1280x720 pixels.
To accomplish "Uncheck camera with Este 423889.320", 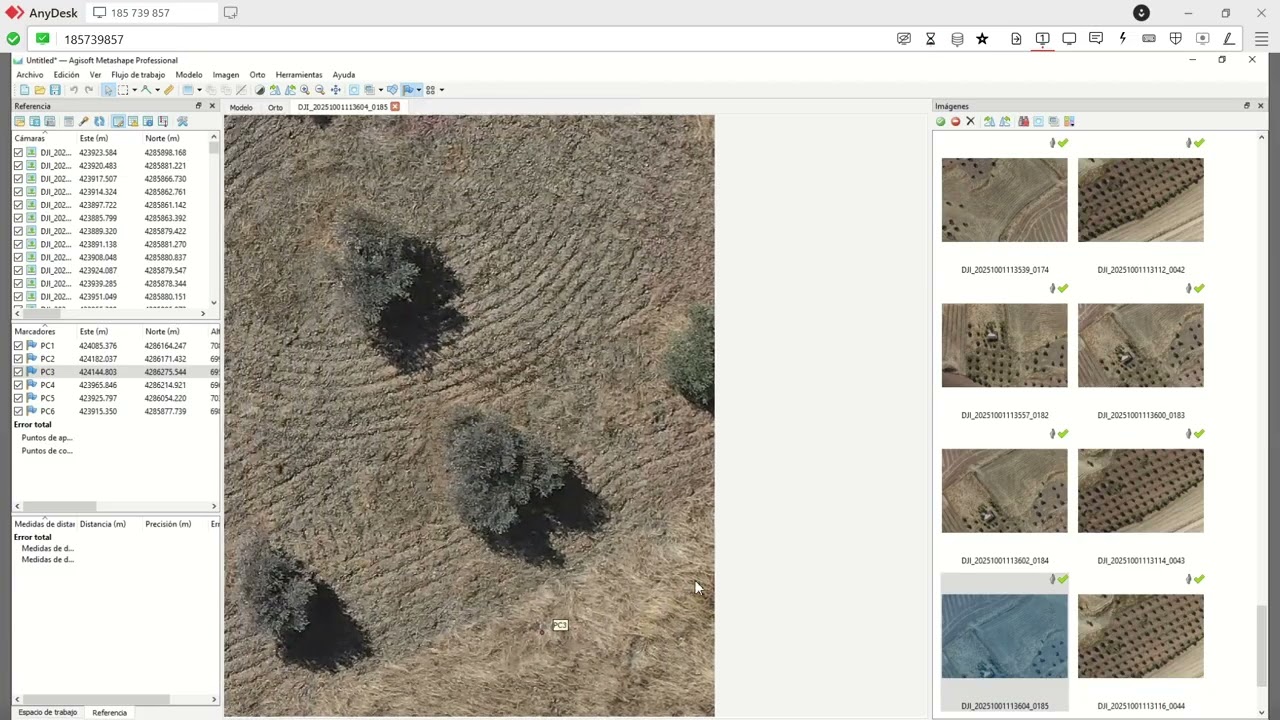I will (18, 231).
